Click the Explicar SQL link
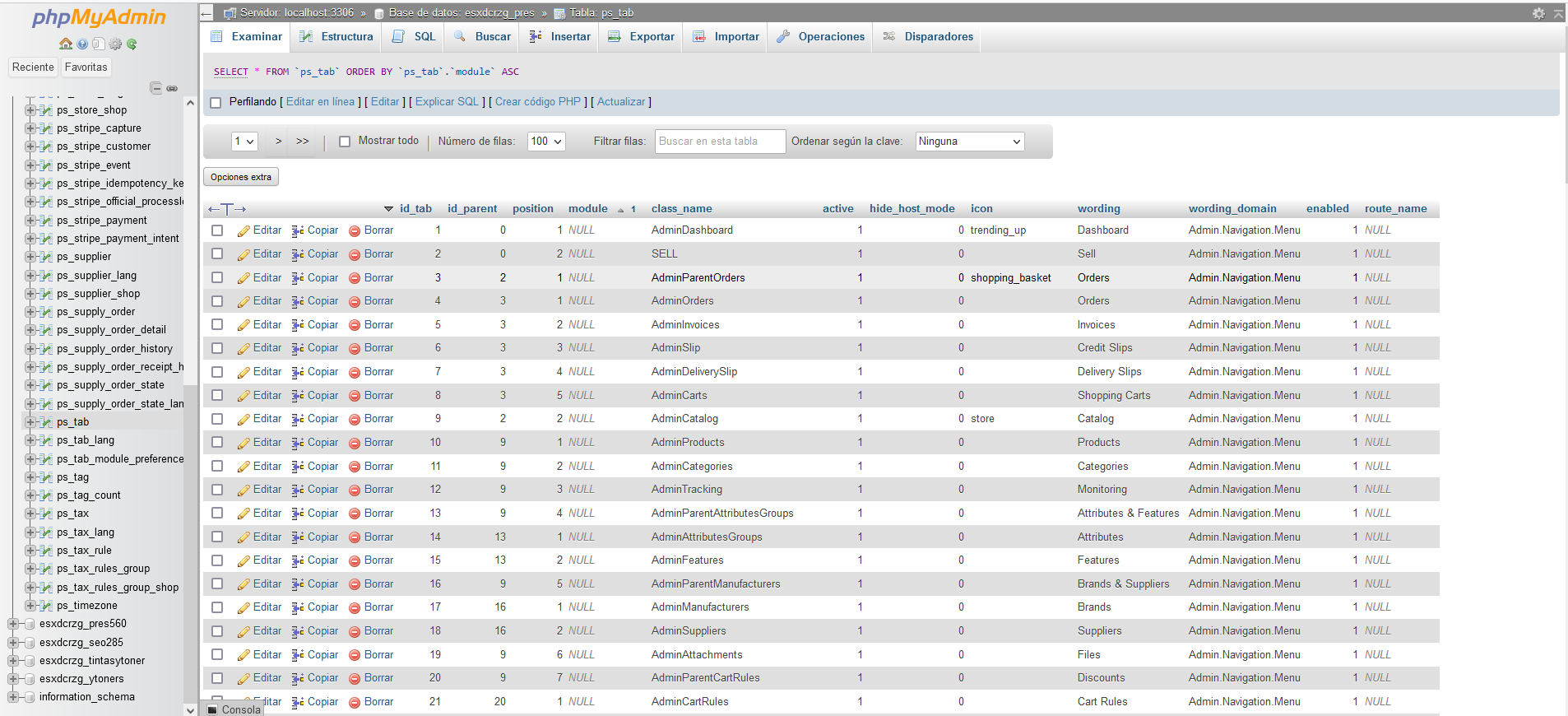This screenshot has height=716, width=1568. click(x=447, y=102)
